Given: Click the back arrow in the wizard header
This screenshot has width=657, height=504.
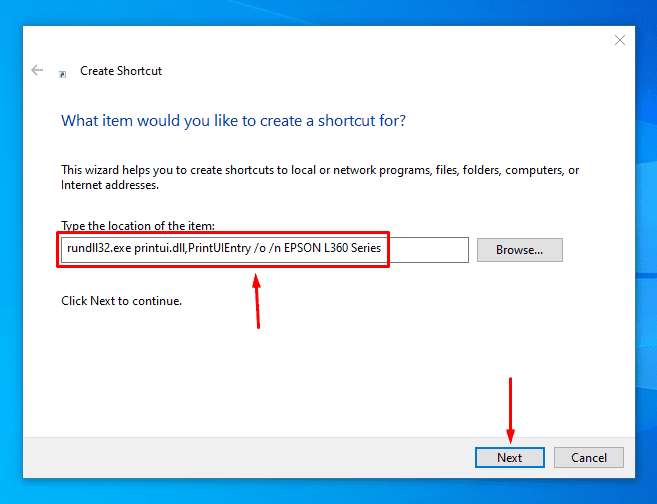Looking at the screenshot, I should [37, 71].
